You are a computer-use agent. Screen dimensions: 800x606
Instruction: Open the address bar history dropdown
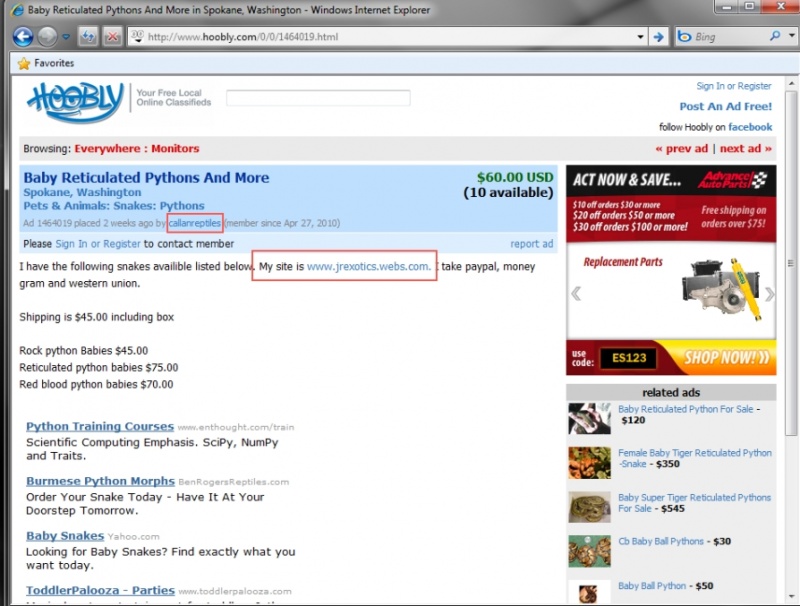640,37
